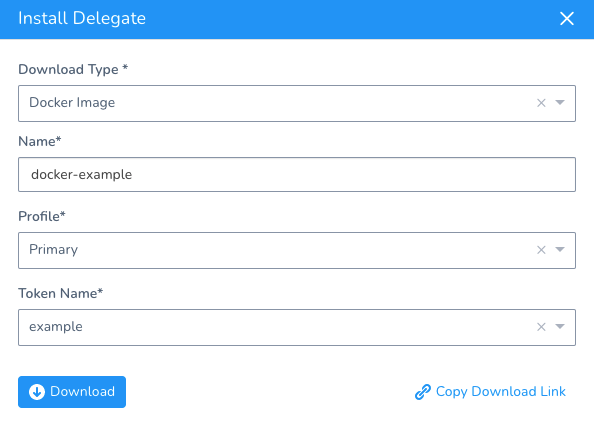Click the Download button
The height and width of the screenshot is (425, 594).
72,392
